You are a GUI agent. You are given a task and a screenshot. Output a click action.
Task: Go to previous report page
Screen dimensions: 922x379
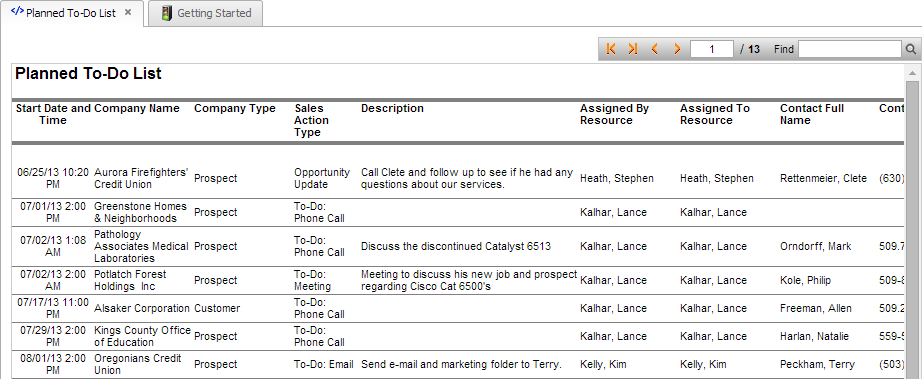coord(654,49)
